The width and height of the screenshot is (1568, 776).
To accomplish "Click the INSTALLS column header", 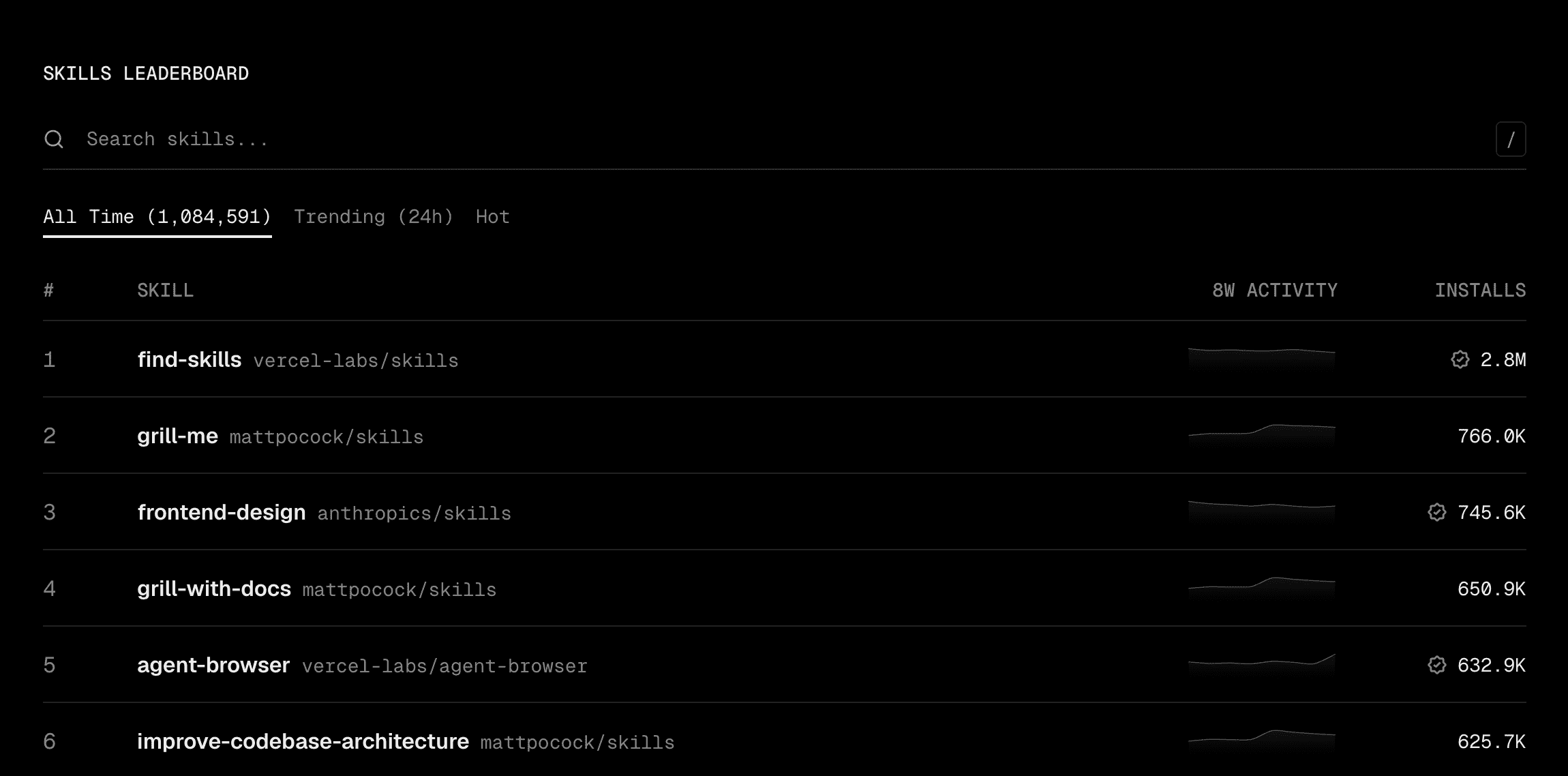I will [x=1480, y=290].
